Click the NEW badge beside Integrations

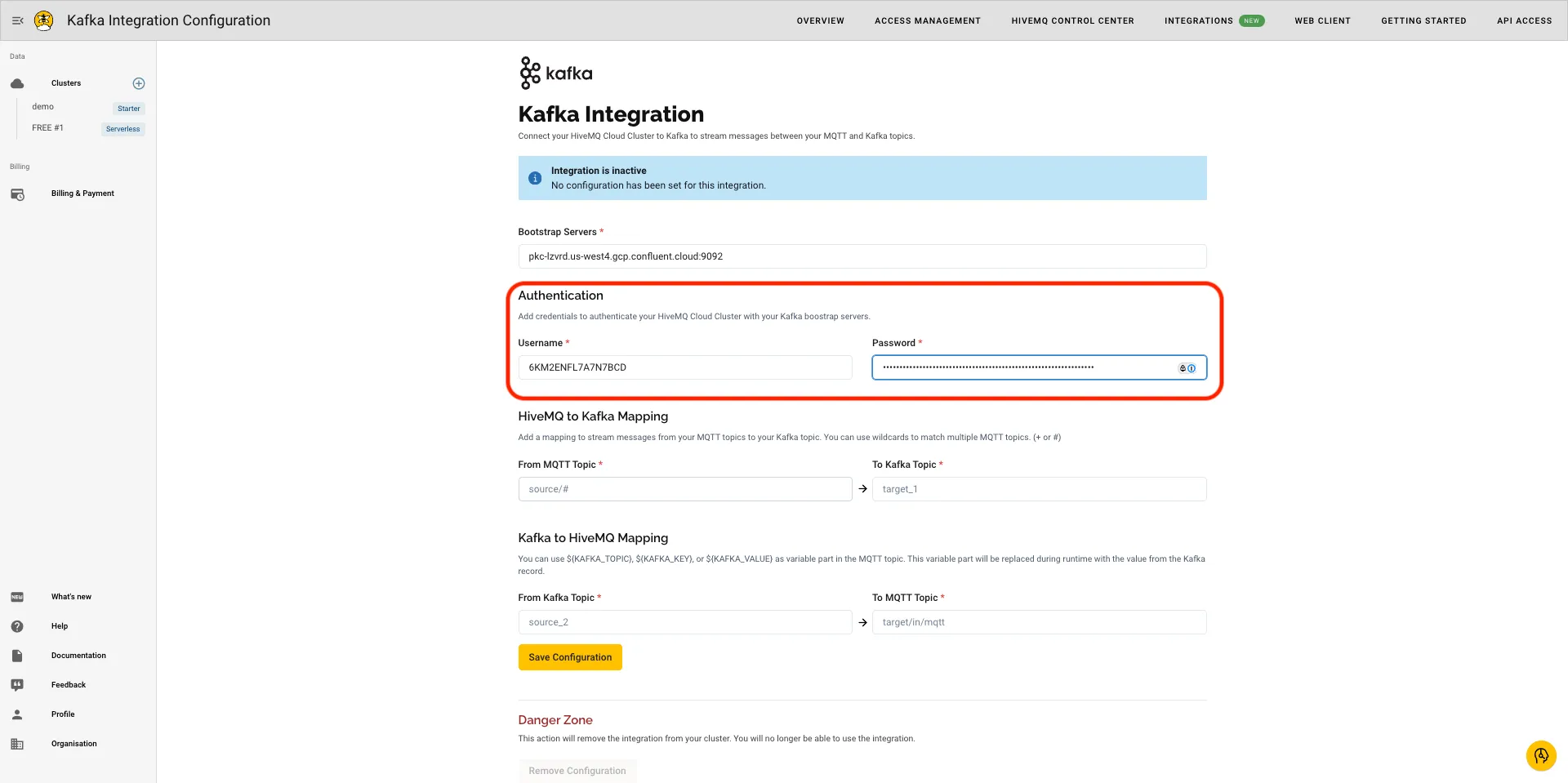1251,20
